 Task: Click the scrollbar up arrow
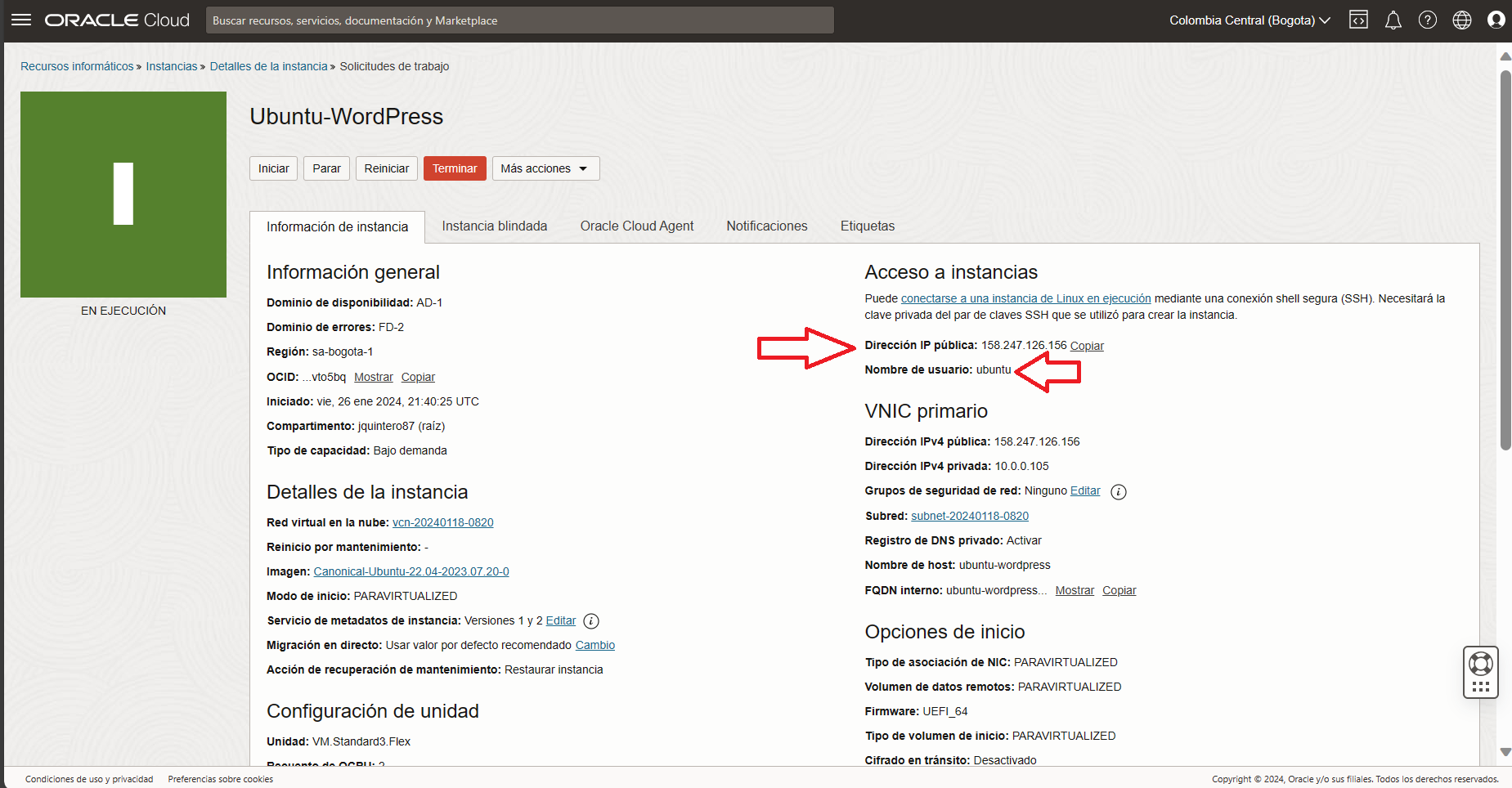1505,56
